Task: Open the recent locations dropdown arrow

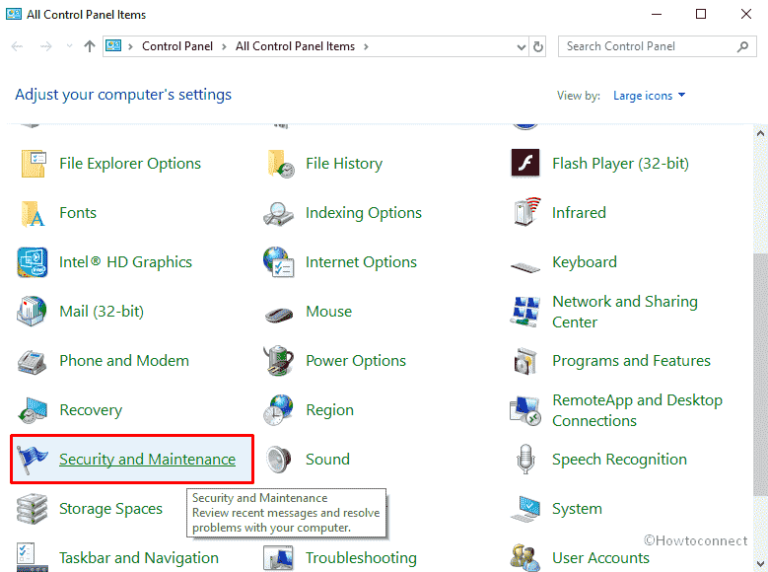Action: pyautogui.click(x=69, y=47)
